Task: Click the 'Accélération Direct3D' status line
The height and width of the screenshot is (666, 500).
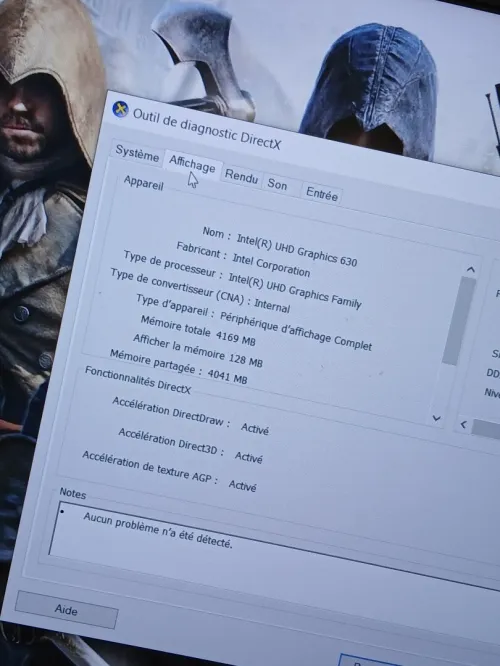Action: point(190,446)
